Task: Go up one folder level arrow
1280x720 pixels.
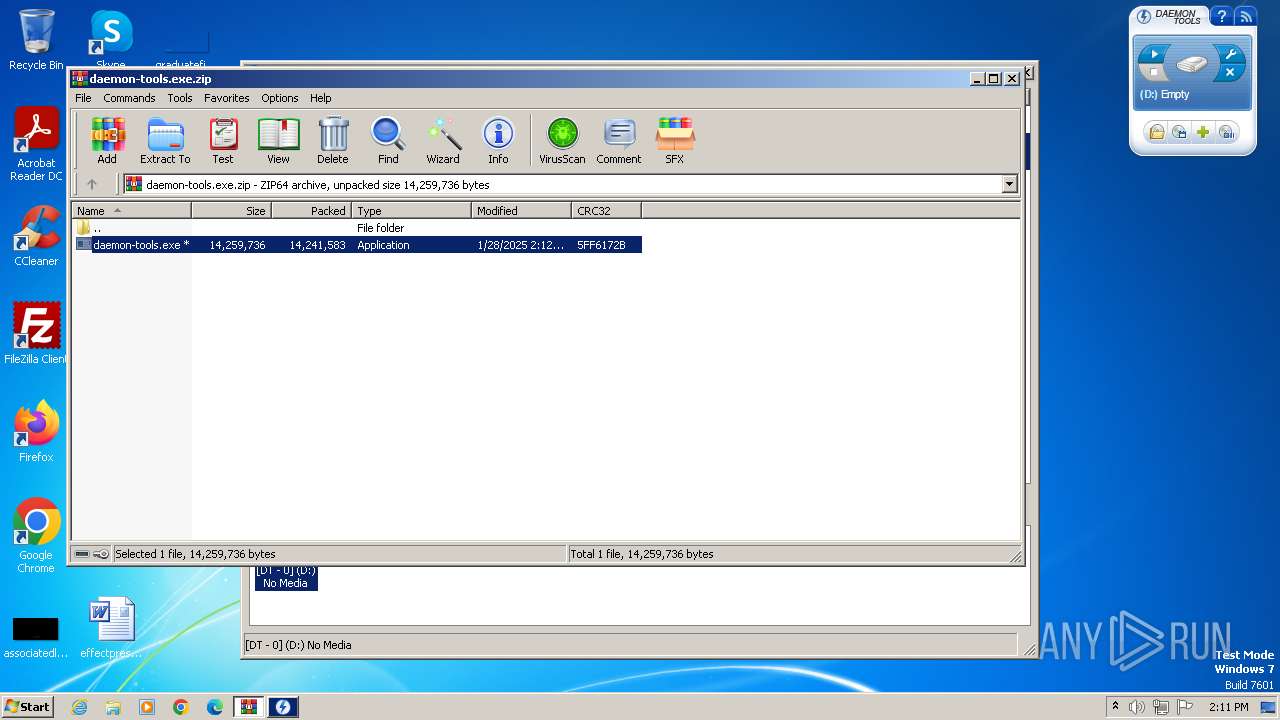Action: coord(92,184)
